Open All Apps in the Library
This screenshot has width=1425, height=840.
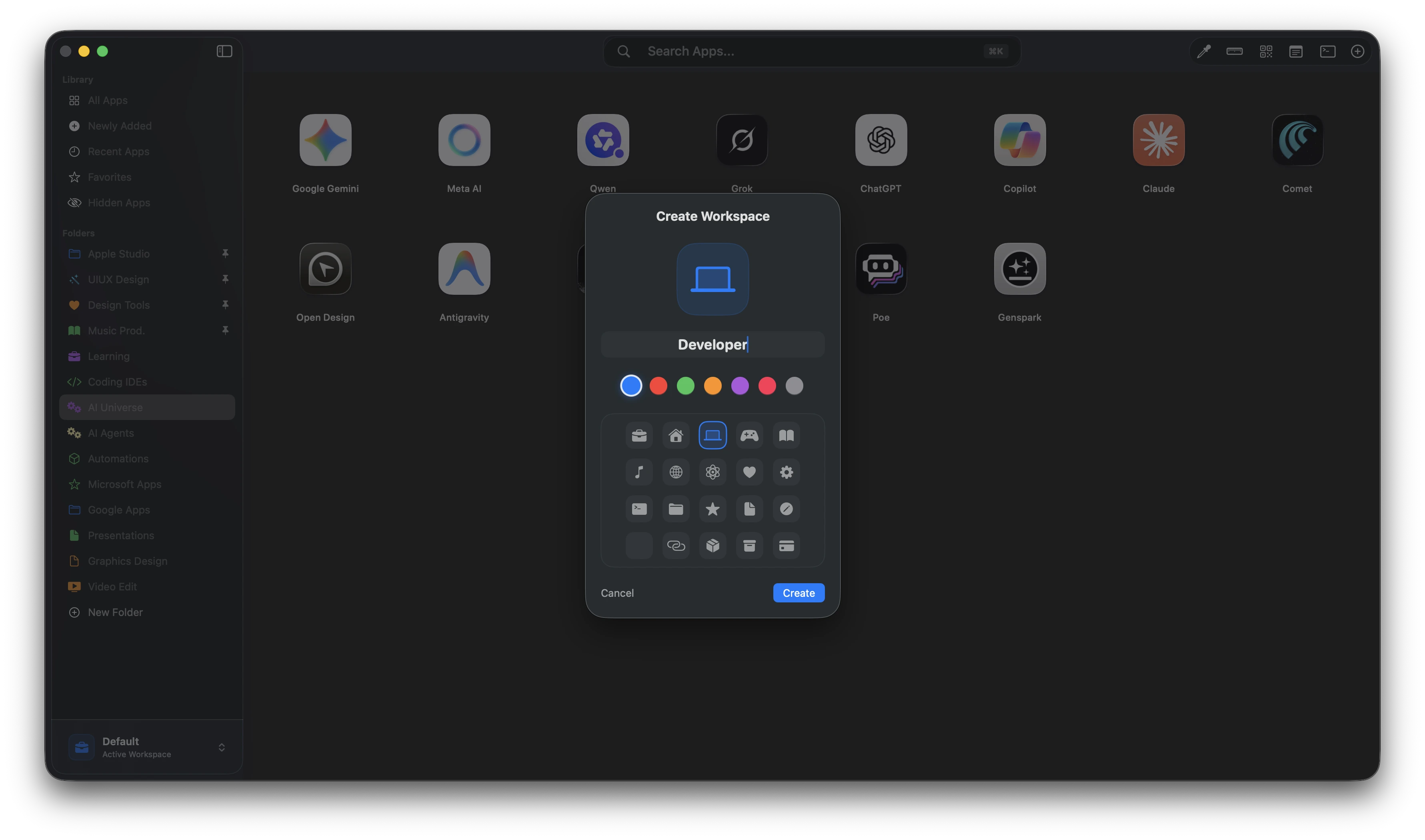[147, 100]
